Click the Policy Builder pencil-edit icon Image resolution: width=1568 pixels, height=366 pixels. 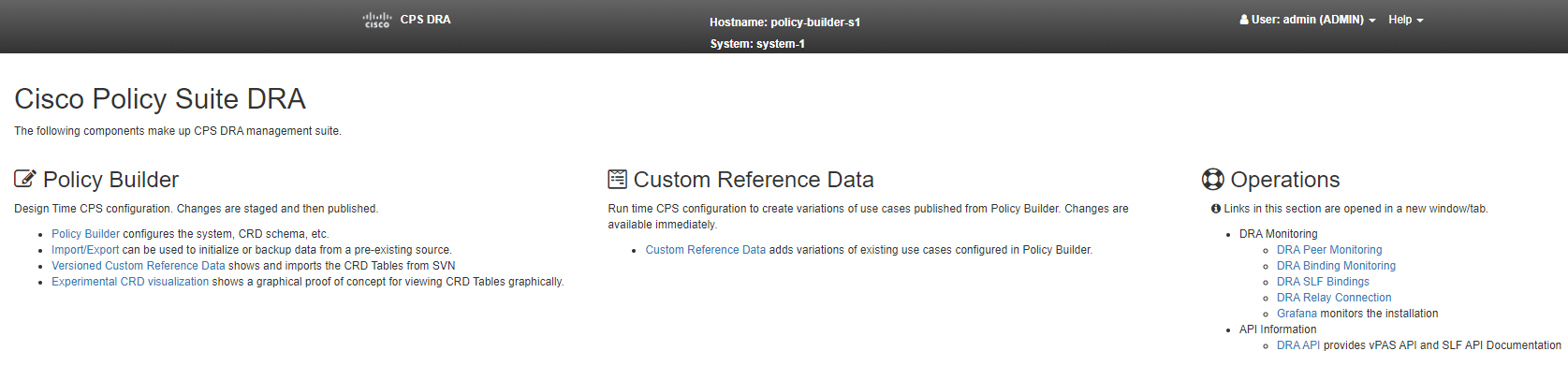point(25,179)
